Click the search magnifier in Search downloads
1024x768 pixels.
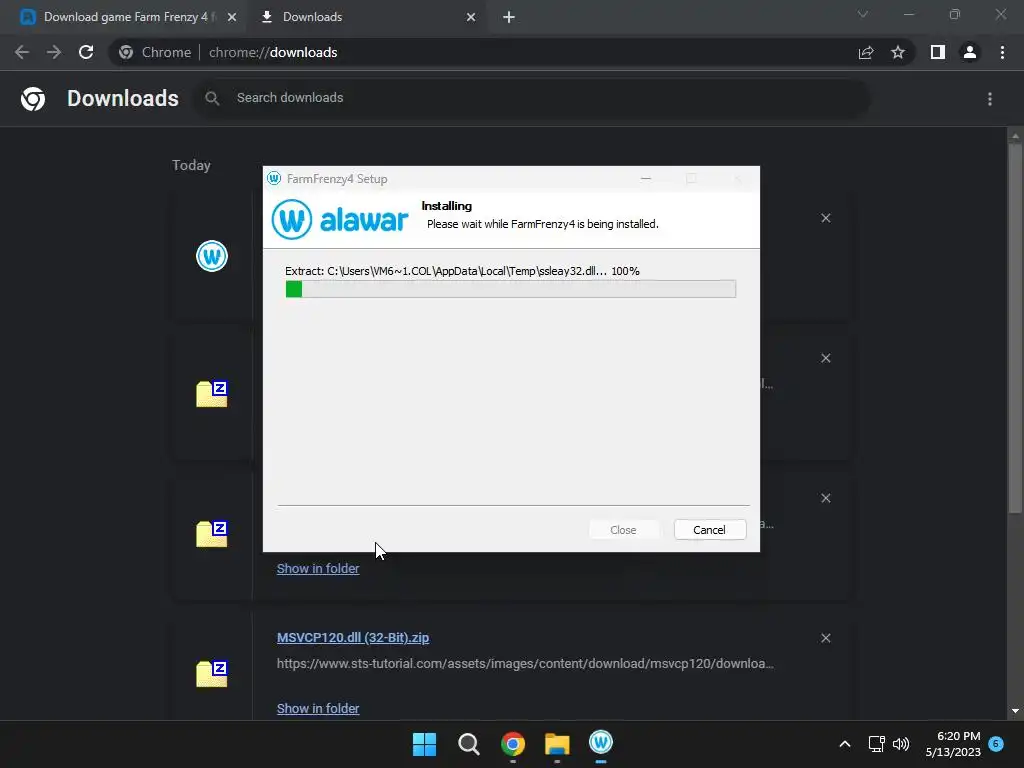point(212,98)
